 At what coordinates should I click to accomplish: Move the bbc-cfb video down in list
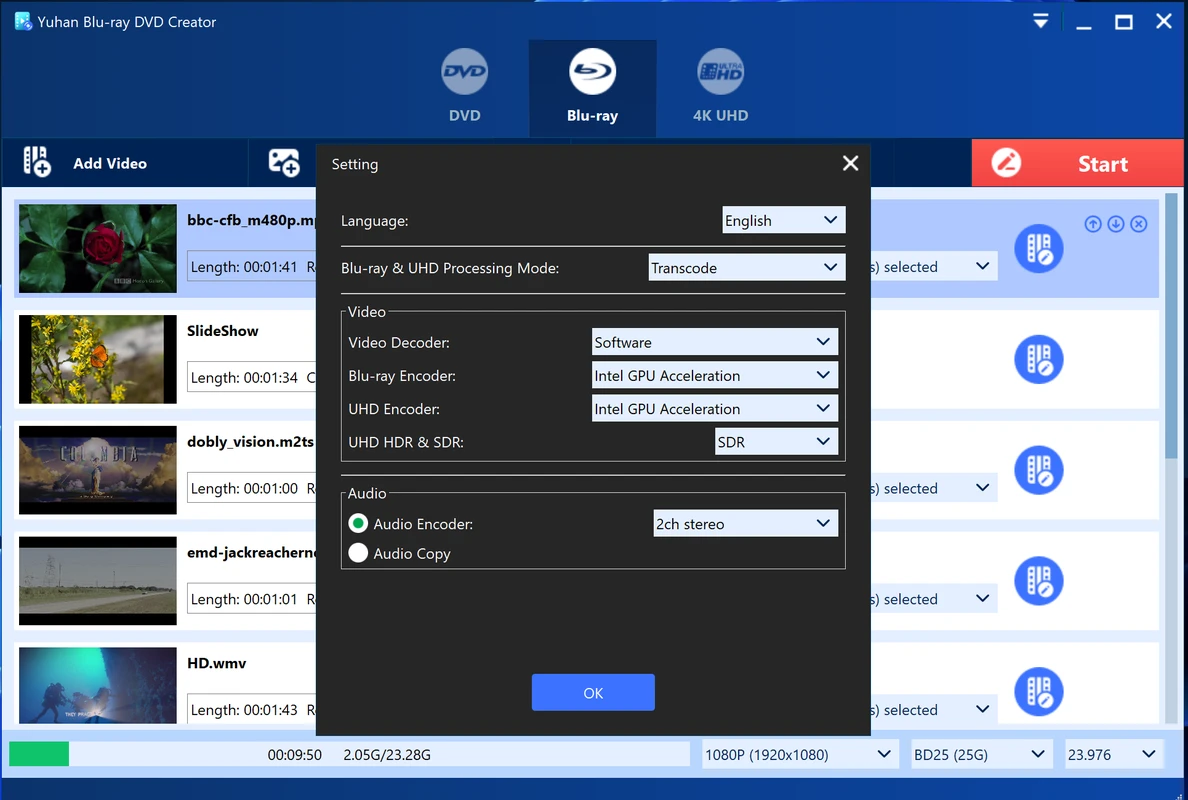point(1115,223)
